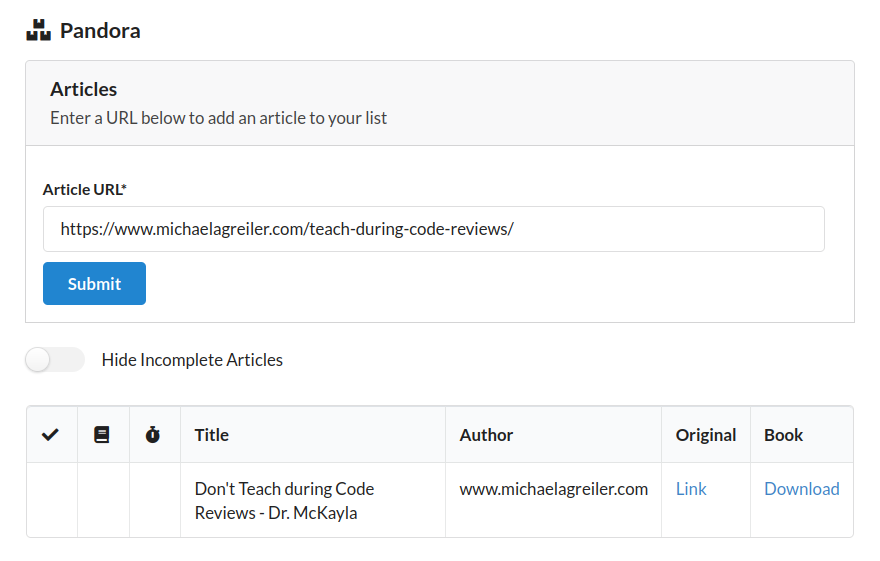Click the stopwatch column header icon
The image size is (880, 561).
click(x=153, y=435)
